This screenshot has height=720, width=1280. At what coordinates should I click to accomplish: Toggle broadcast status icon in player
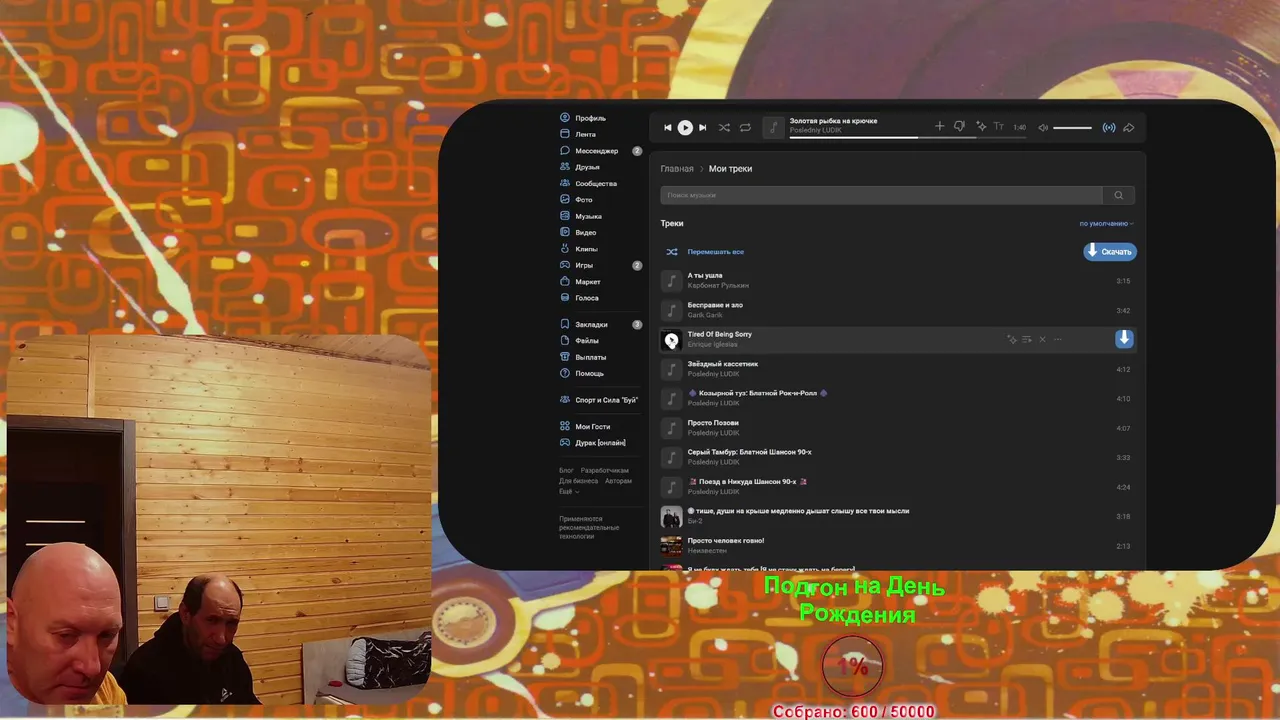click(x=1109, y=128)
